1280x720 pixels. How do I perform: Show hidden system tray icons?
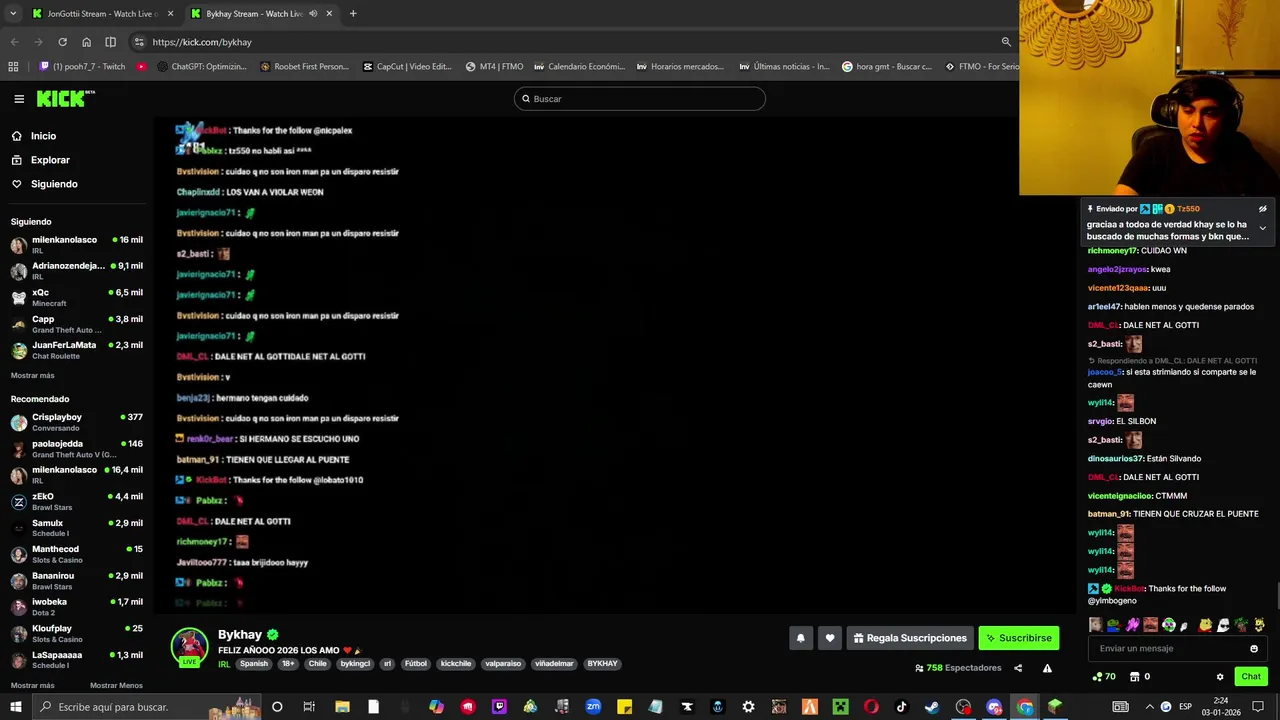(x=1148, y=707)
